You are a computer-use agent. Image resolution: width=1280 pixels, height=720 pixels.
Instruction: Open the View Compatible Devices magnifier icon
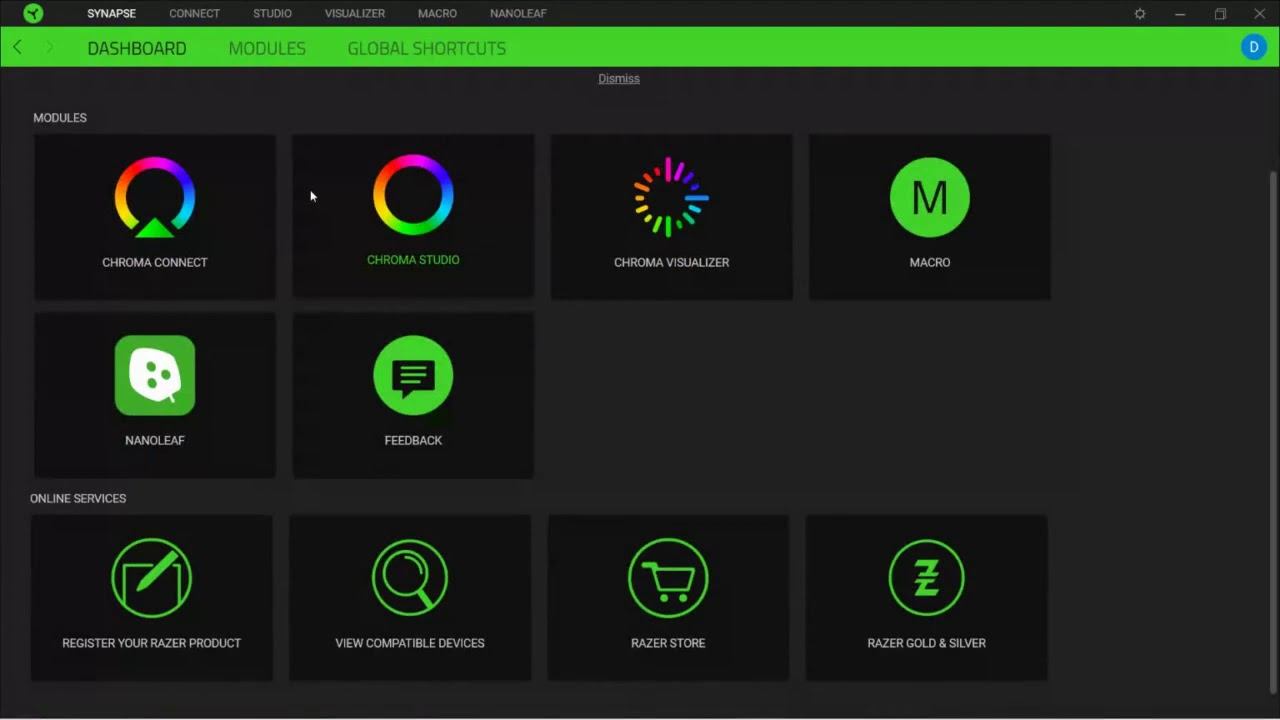pos(410,577)
